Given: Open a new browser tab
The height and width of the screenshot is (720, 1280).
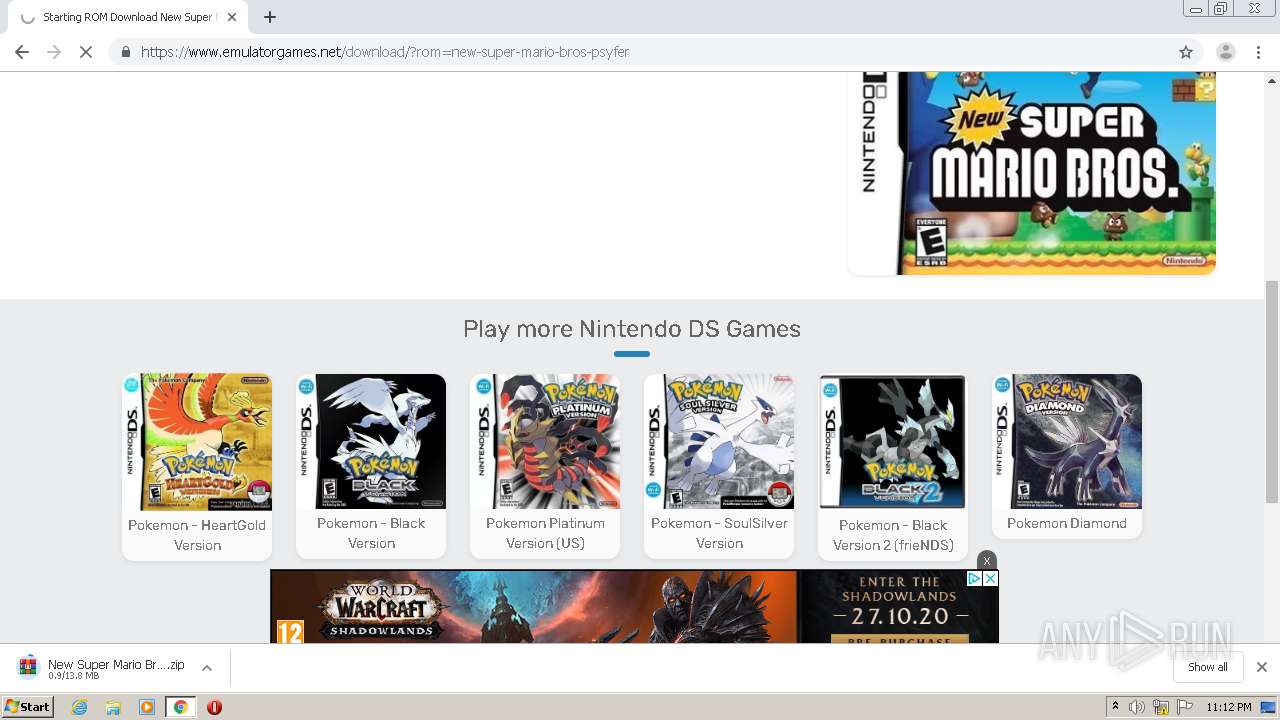Looking at the screenshot, I should pyautogui.click(x=270, y=17).
